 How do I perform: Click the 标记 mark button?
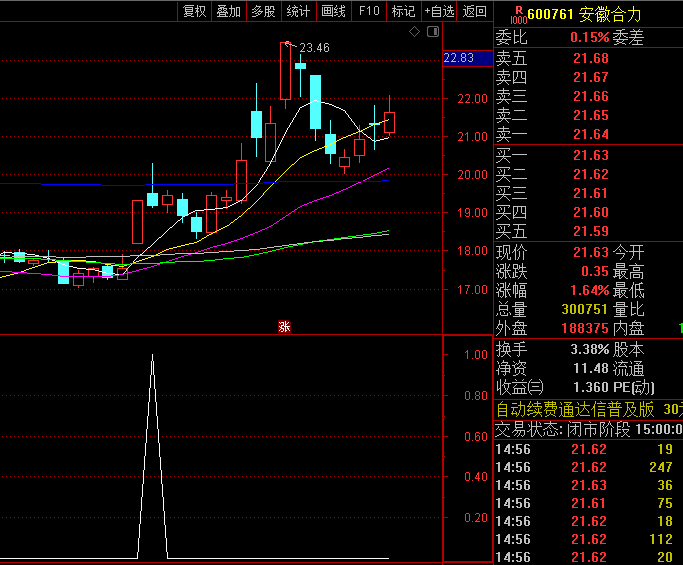[403, 11]
